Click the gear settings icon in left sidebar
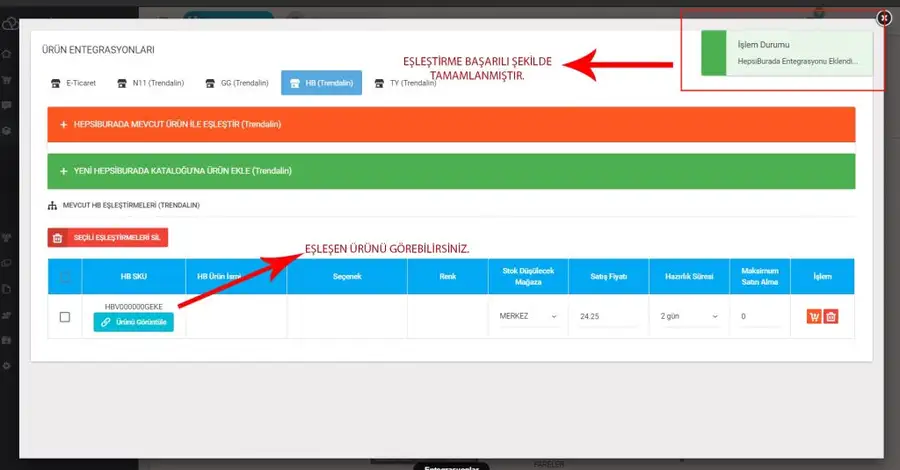 pos(7,366)
